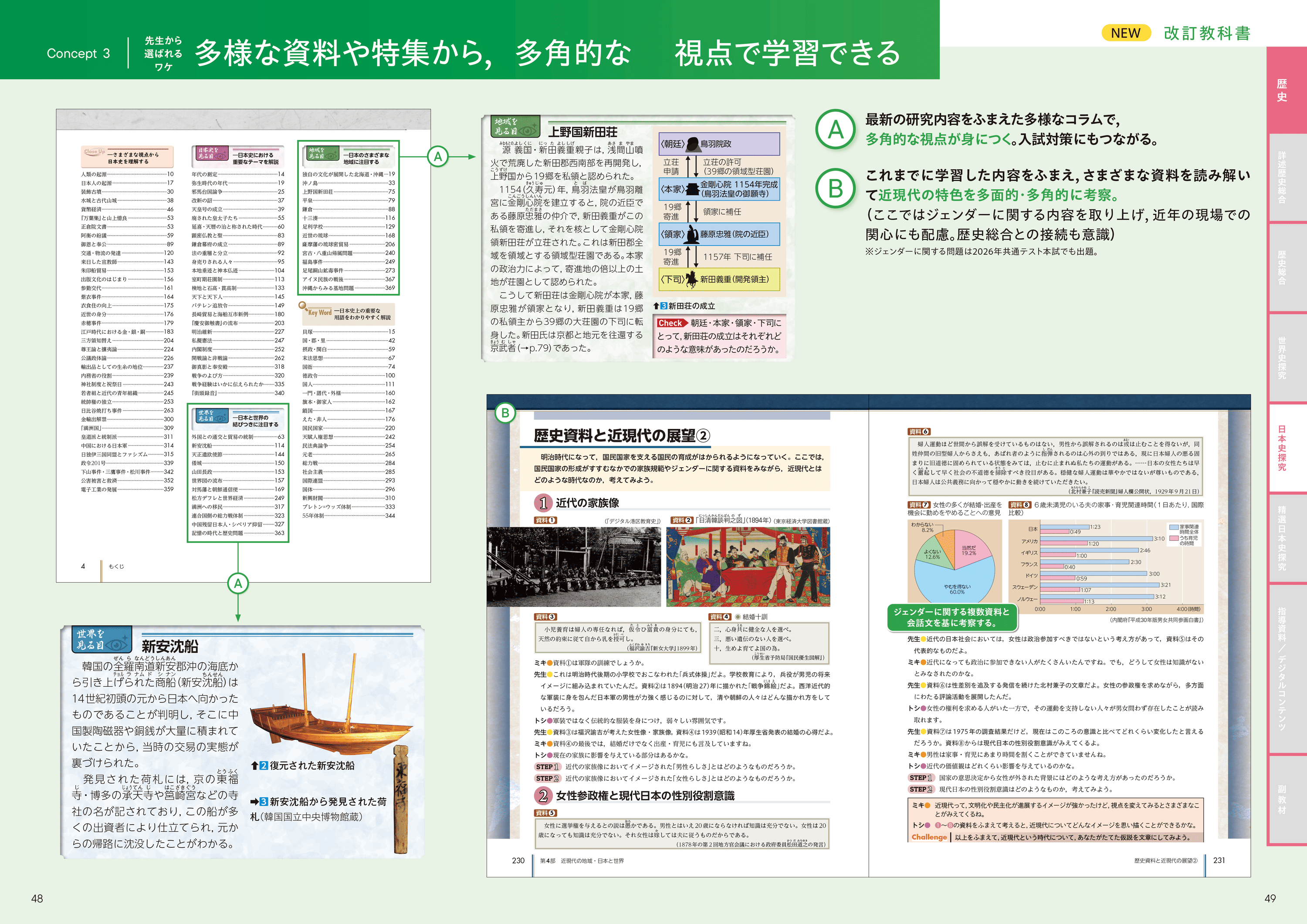Click the large green circle A icon
1307x924 pixels.
pyautogui.click(x=835, y=129)
